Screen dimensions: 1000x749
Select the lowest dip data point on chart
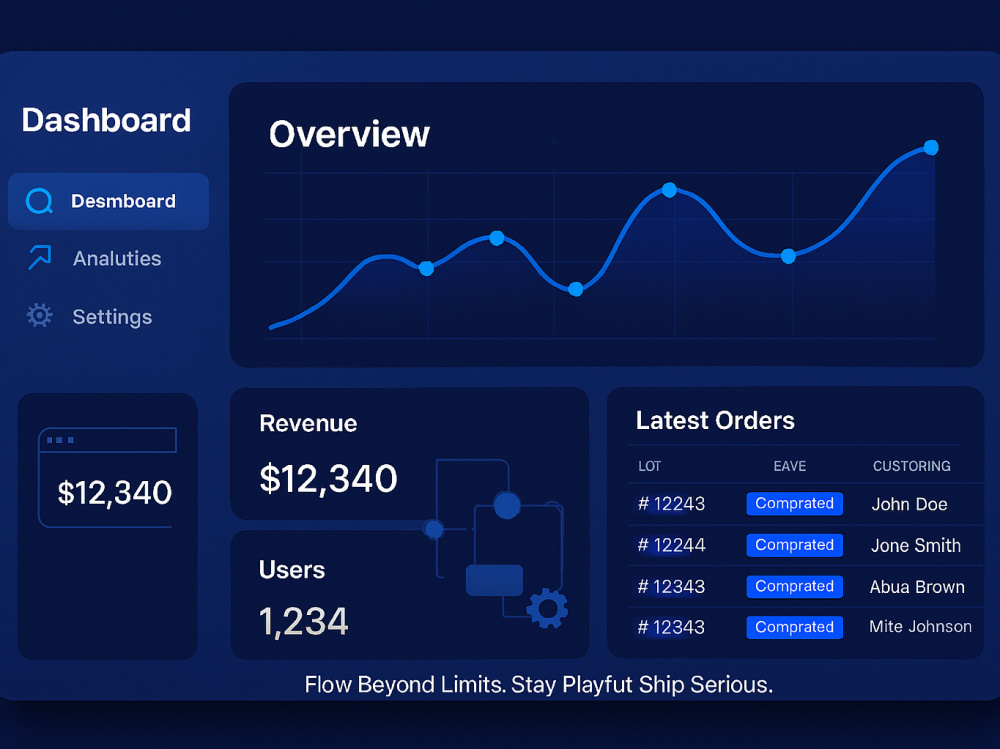pos(575,289)
